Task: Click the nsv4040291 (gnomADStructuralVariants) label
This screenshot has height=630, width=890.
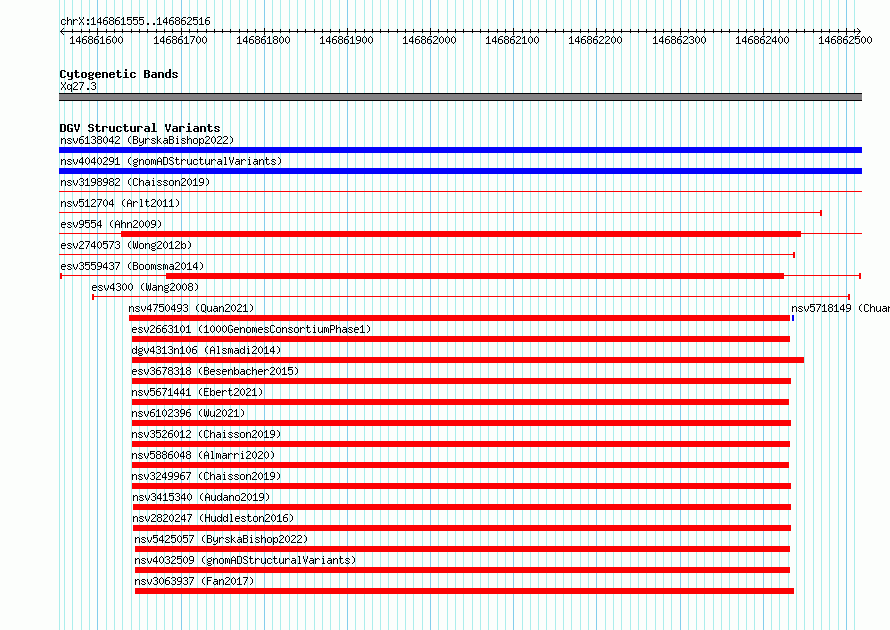Action: pos(171,161)
